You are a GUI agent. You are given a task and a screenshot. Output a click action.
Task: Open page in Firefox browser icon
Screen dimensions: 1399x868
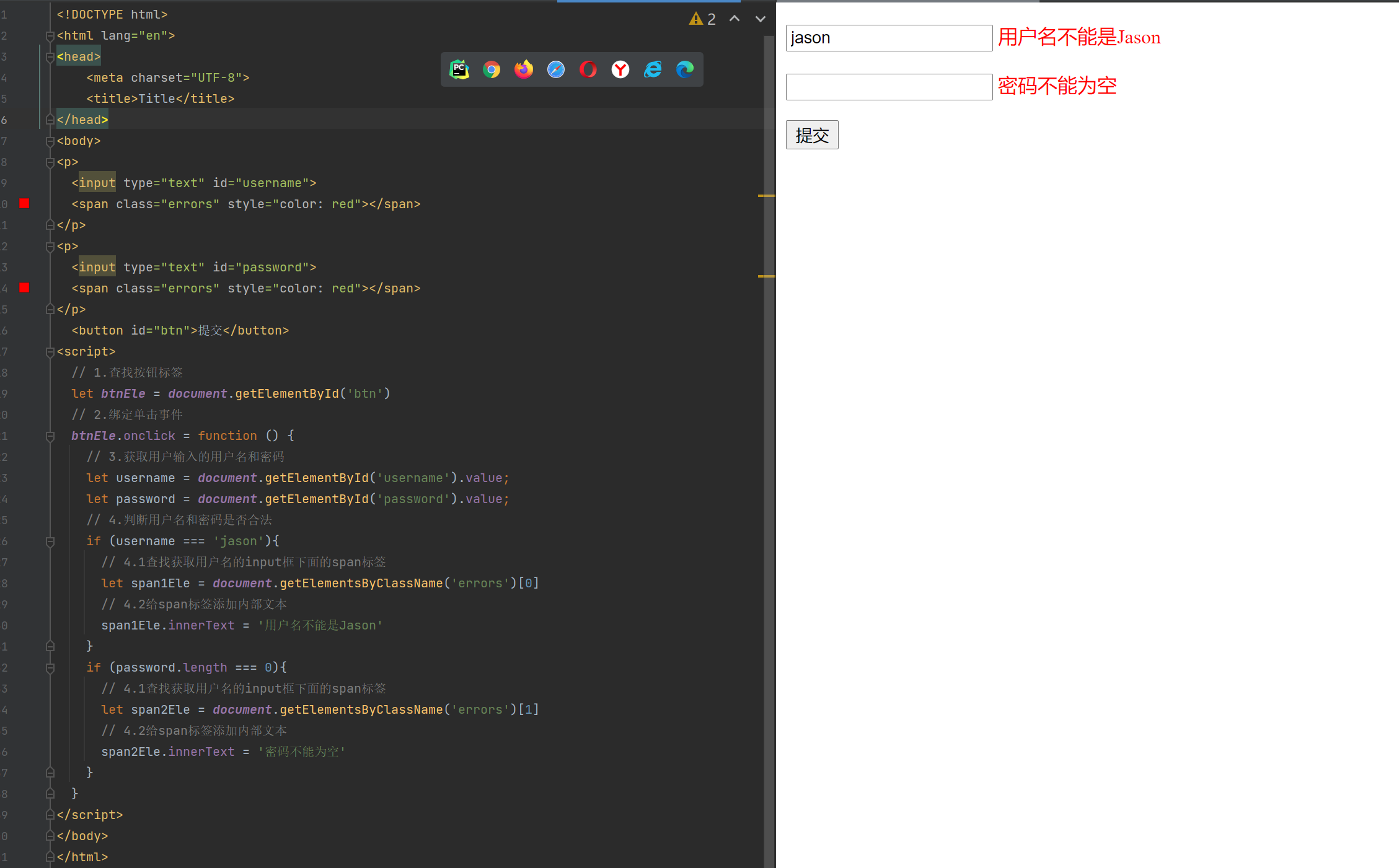pyautogui.click(x=524, y=69)
